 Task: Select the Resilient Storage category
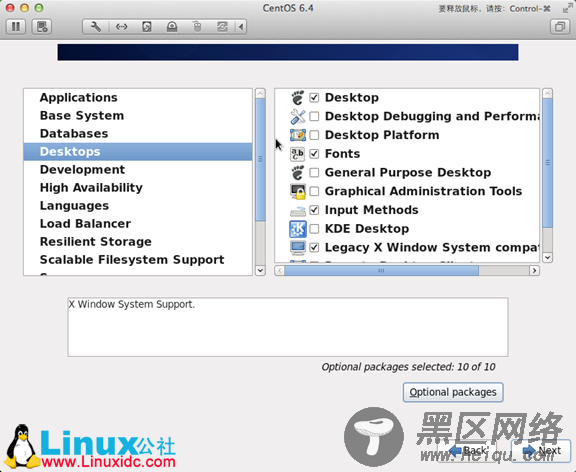(138, 242)
